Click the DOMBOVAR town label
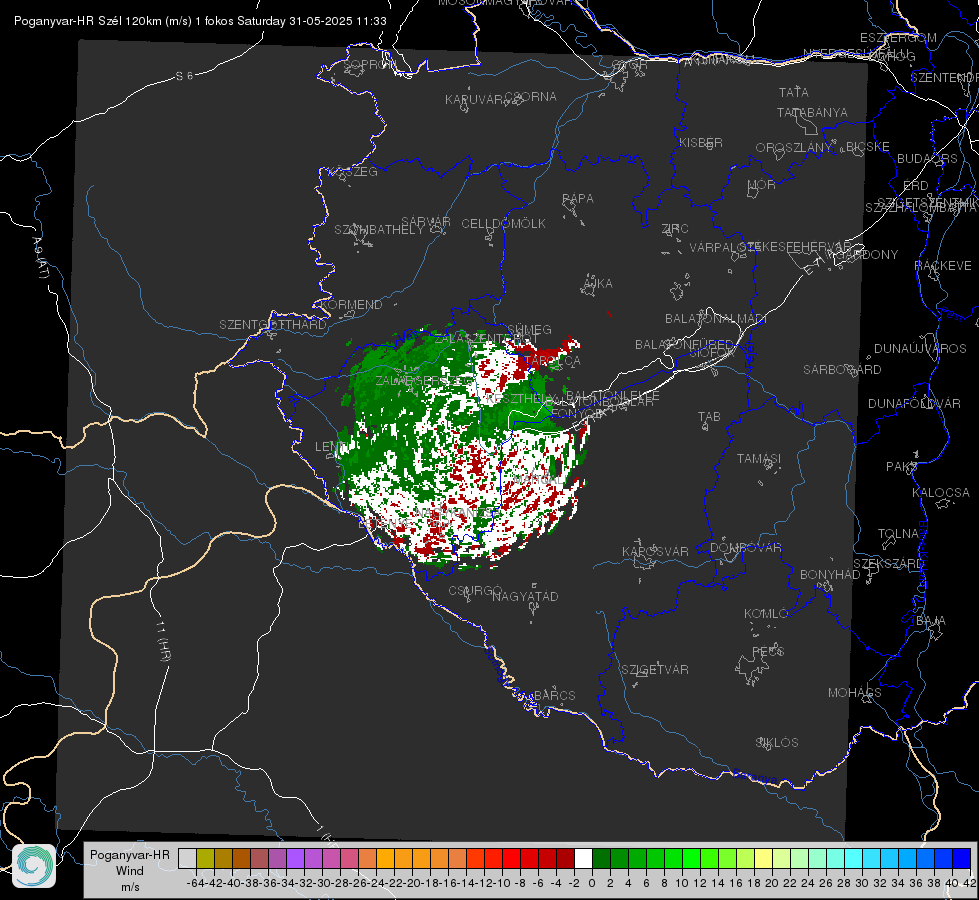This screenshot has height=900, width=979. (745, 548)
